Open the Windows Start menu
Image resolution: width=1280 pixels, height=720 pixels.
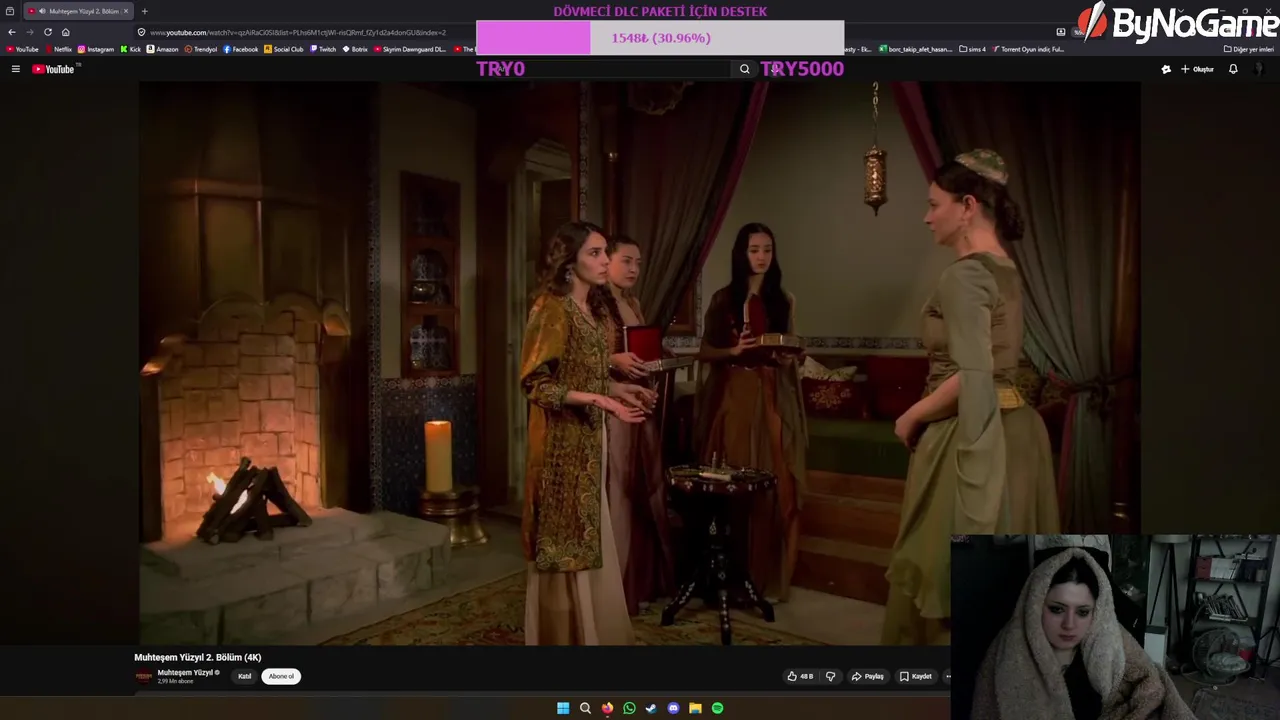coord(563,708)
